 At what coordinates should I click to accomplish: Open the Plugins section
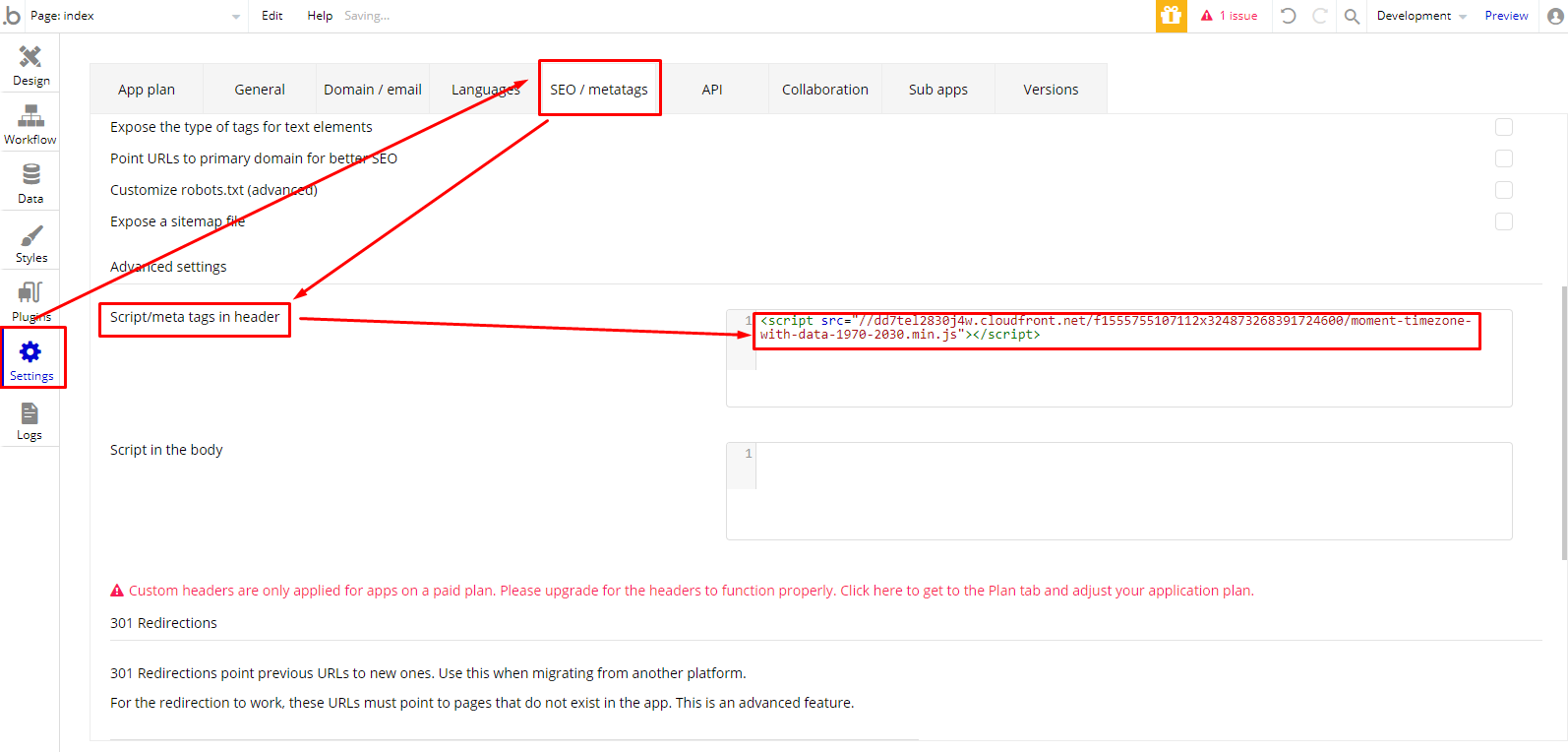[30, 302]
